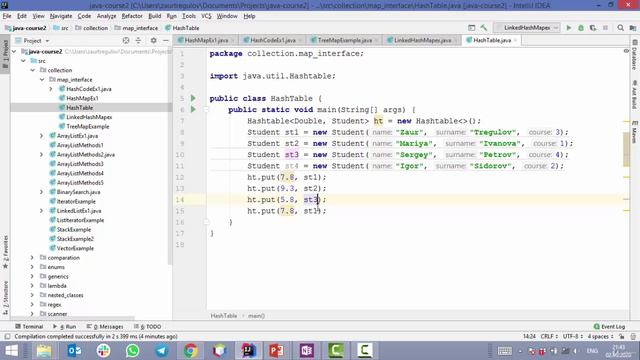The width and height of the screenshot is (640, 360).
Task: Open the Terminal tool window
Action: point(29,327)
